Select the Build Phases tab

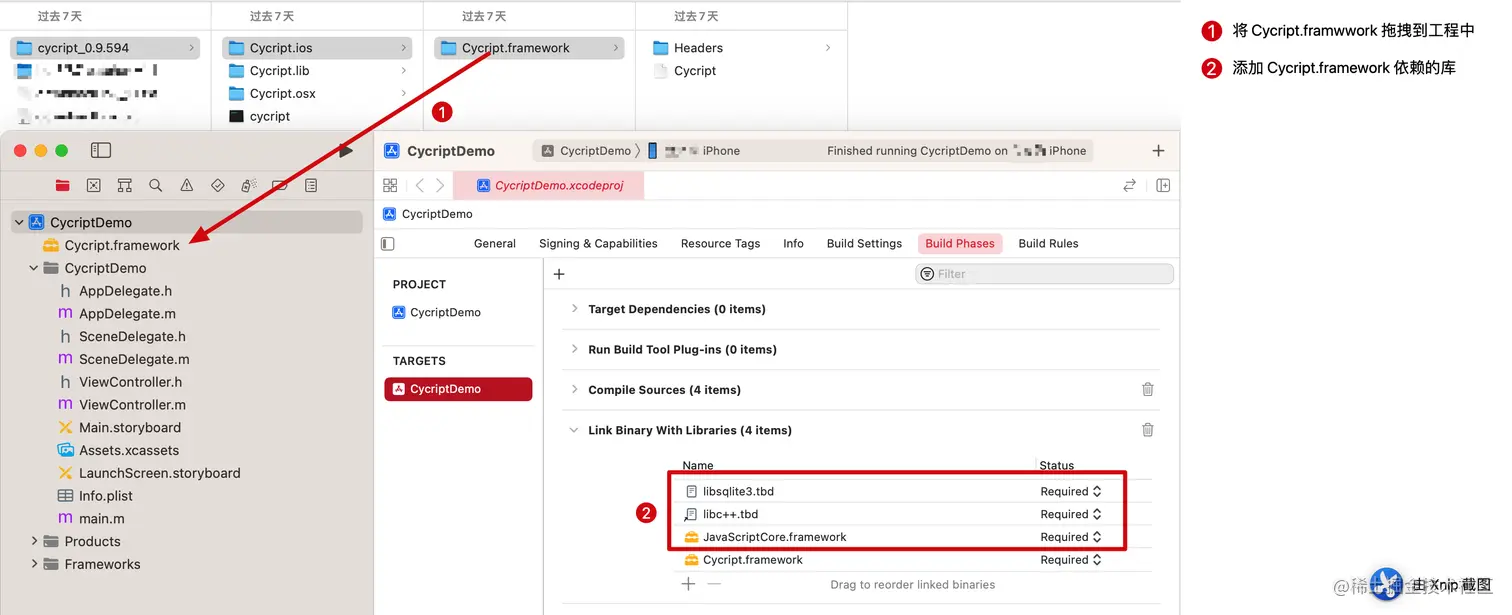click(x=960, y=243)
